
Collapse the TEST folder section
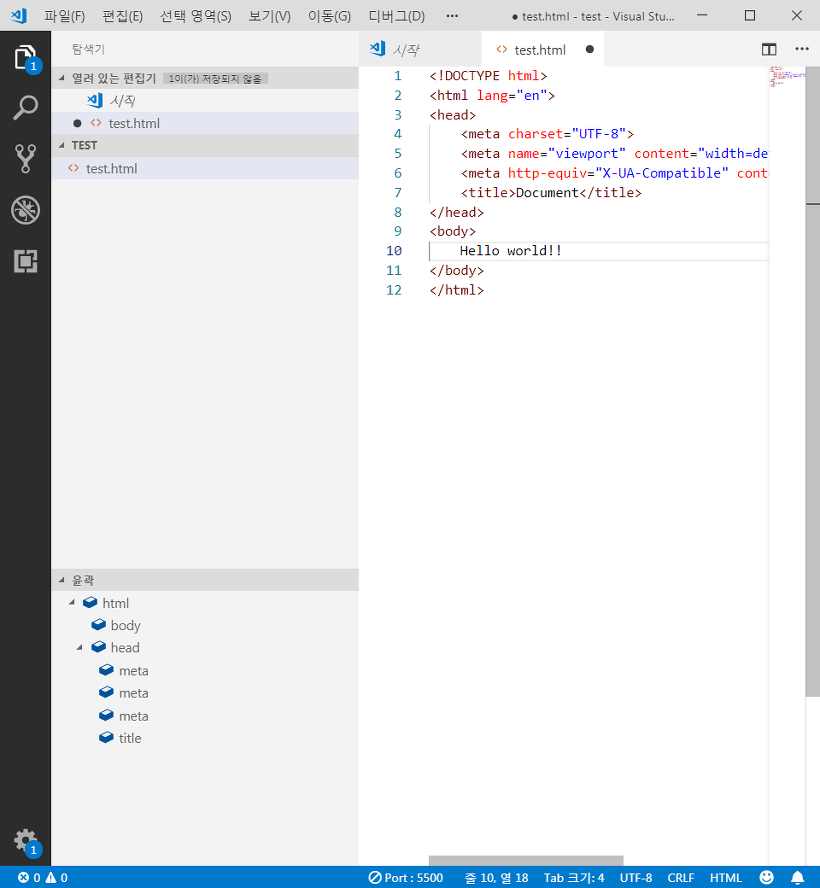pos(62,146)
